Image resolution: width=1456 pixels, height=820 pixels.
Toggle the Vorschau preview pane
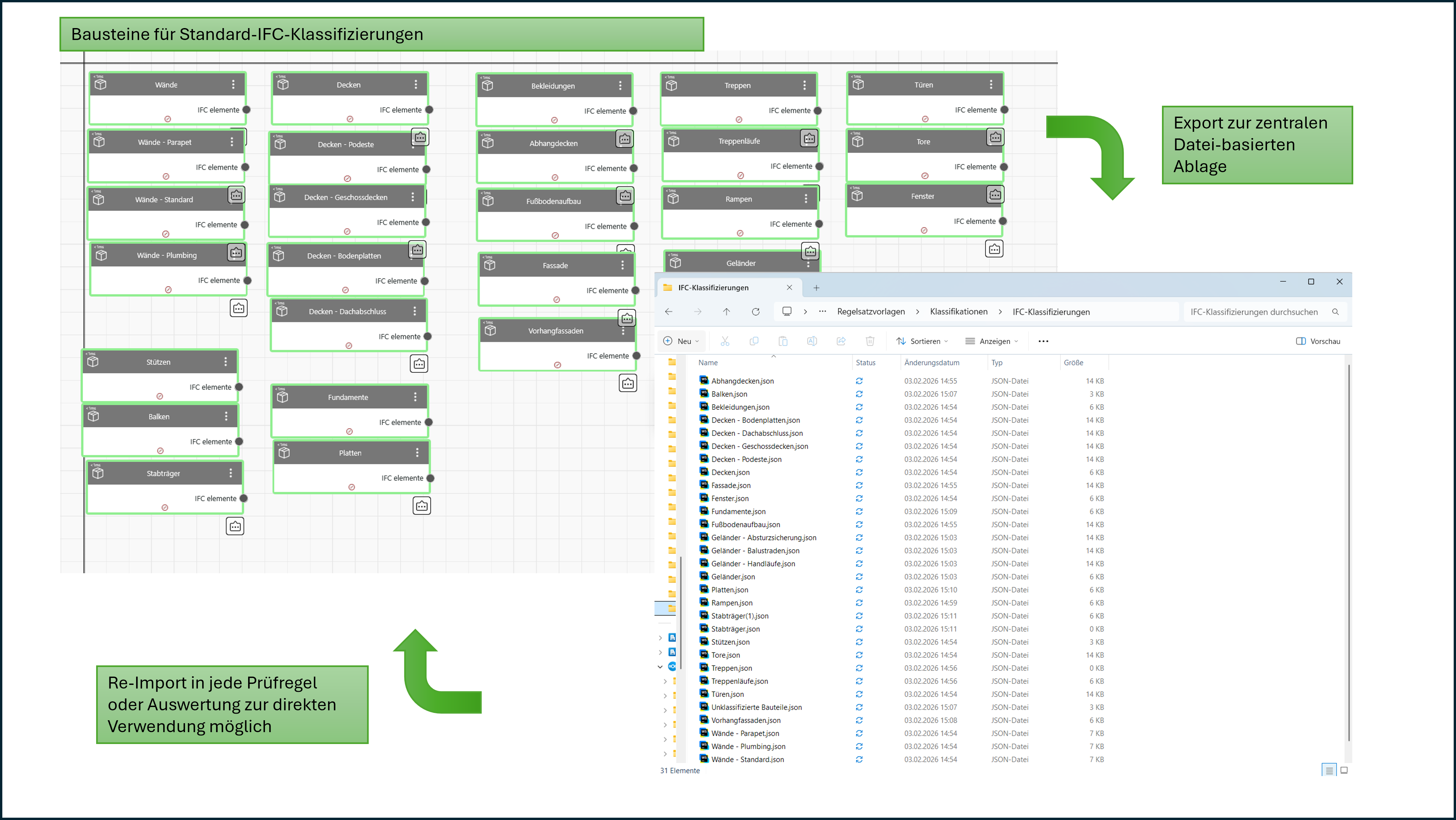click(x=1318, y=341)
